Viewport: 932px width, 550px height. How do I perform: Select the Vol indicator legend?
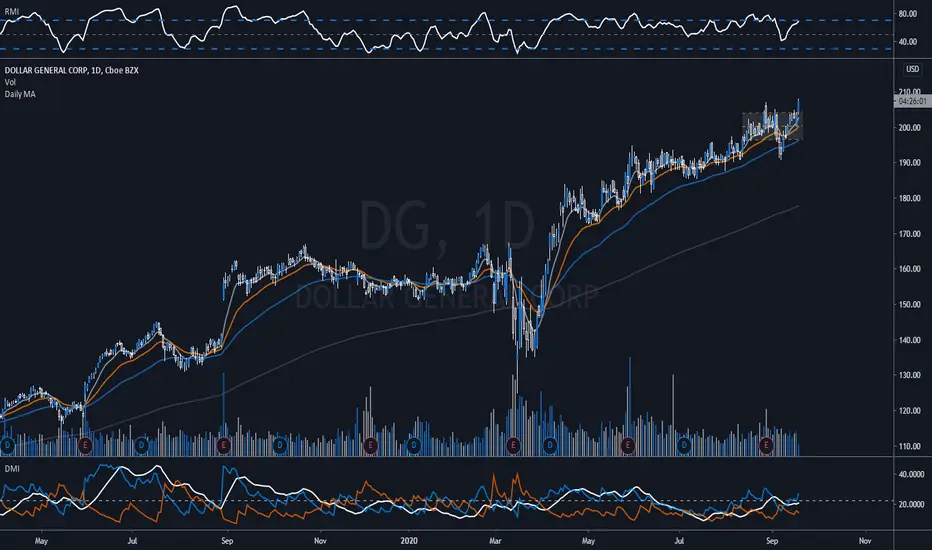[10, 82]
